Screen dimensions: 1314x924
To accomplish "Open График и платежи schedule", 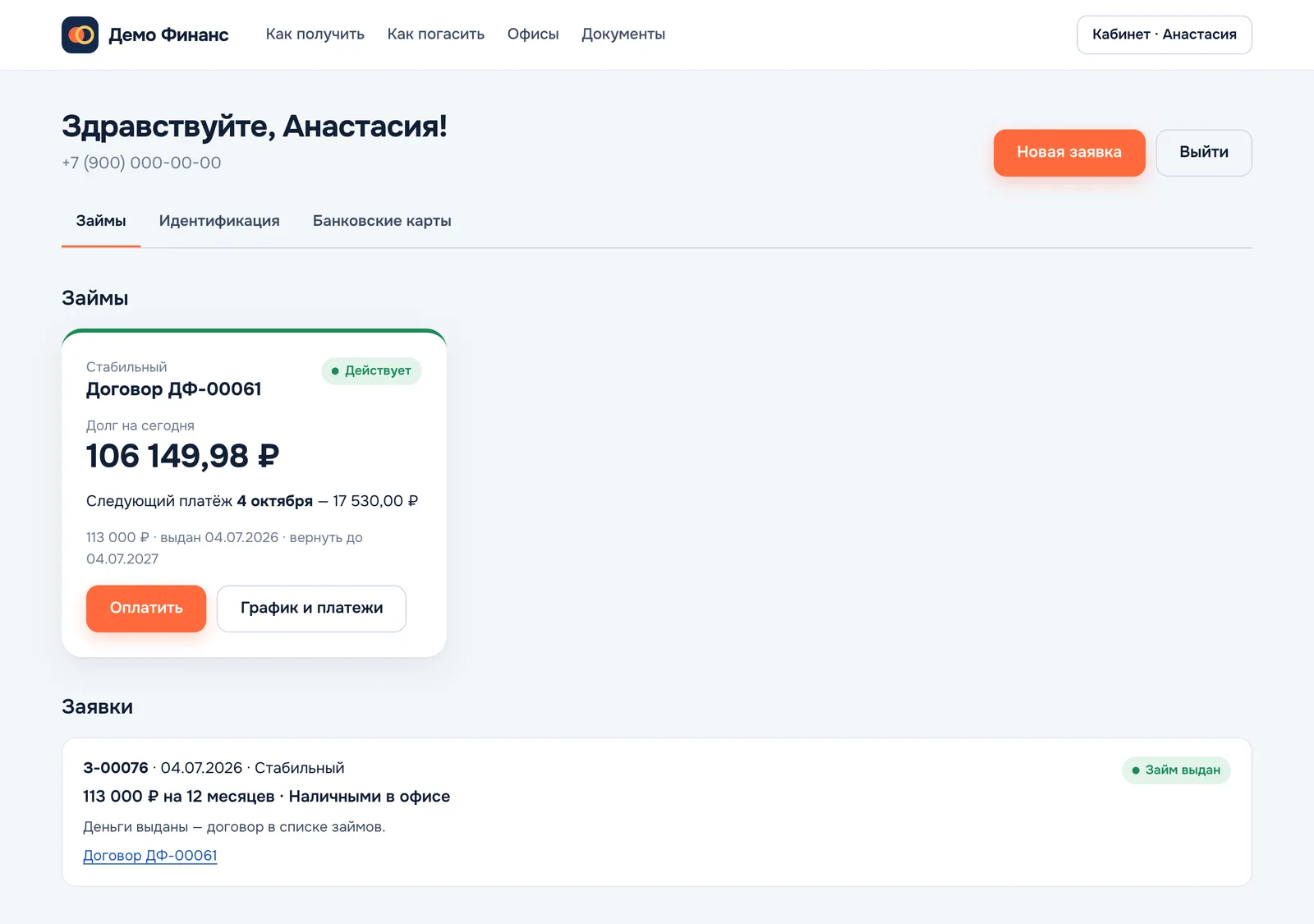I will click(x=311, y=609).
